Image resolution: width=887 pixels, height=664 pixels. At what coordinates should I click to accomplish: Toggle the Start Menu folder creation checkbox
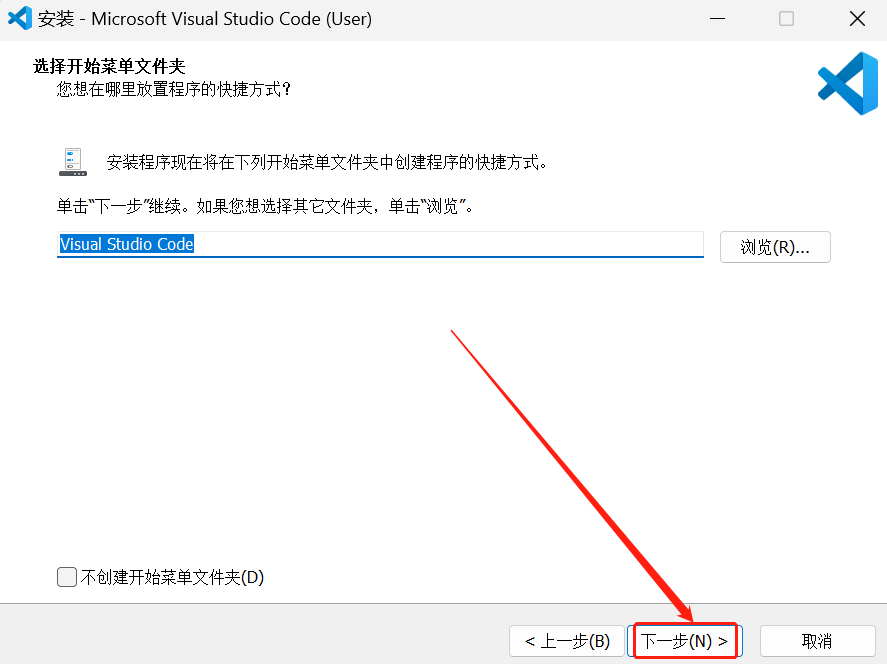(66, 577)
